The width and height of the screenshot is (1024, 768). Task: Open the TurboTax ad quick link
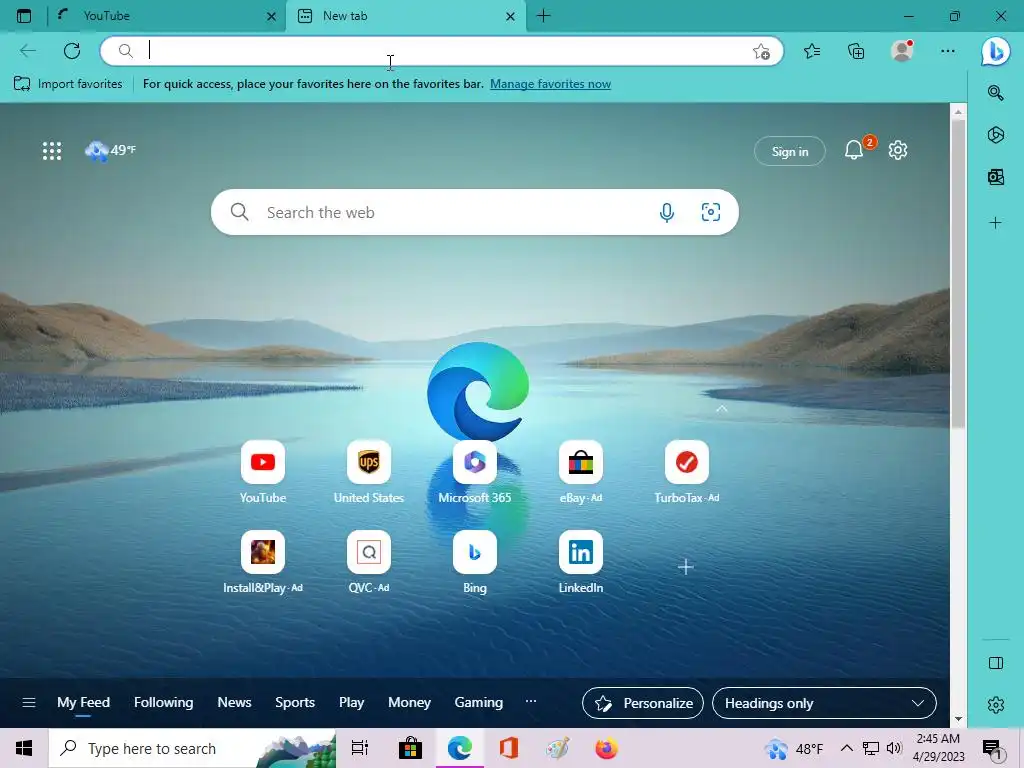[x=686, y=472]
